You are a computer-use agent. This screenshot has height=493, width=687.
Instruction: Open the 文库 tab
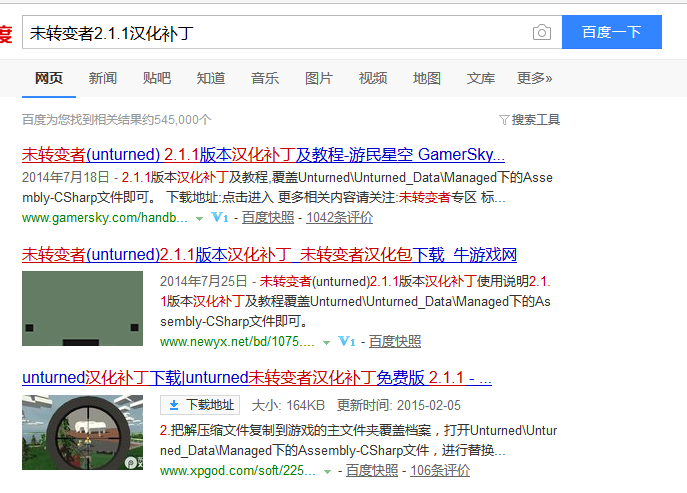click(481, 78)
